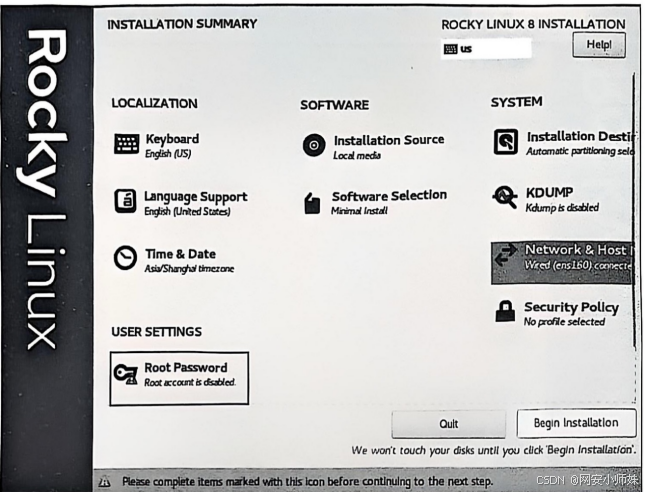Click the Software Selection package icon
Viewport: 645px width, 492px height.
click(313, 202)
